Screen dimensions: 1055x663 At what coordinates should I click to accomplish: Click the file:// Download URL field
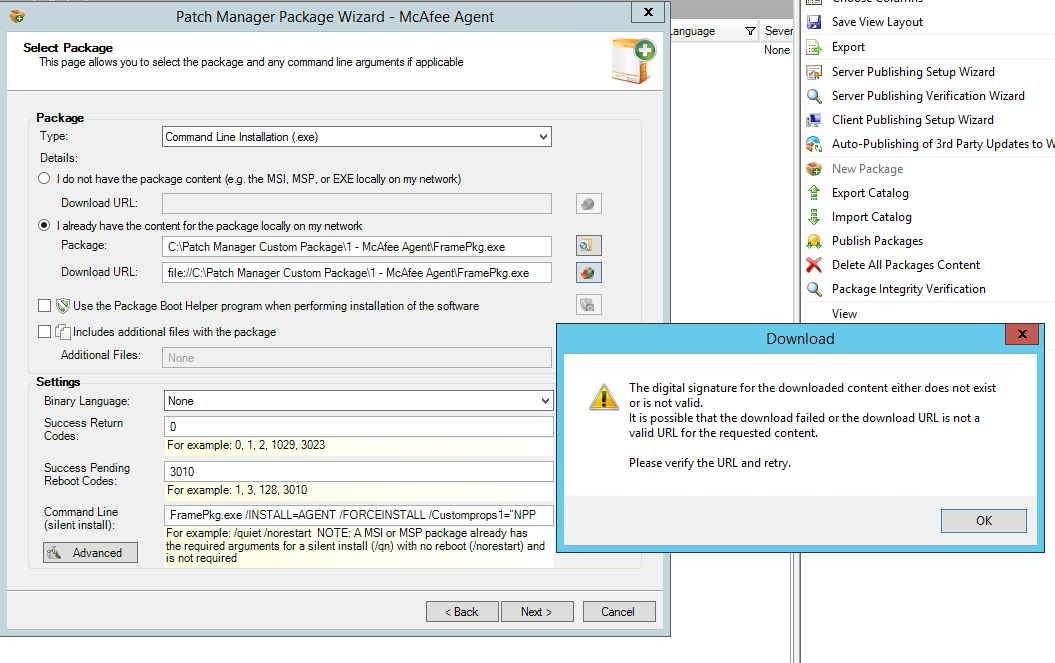pyautogui.click(x=357, y=273)
